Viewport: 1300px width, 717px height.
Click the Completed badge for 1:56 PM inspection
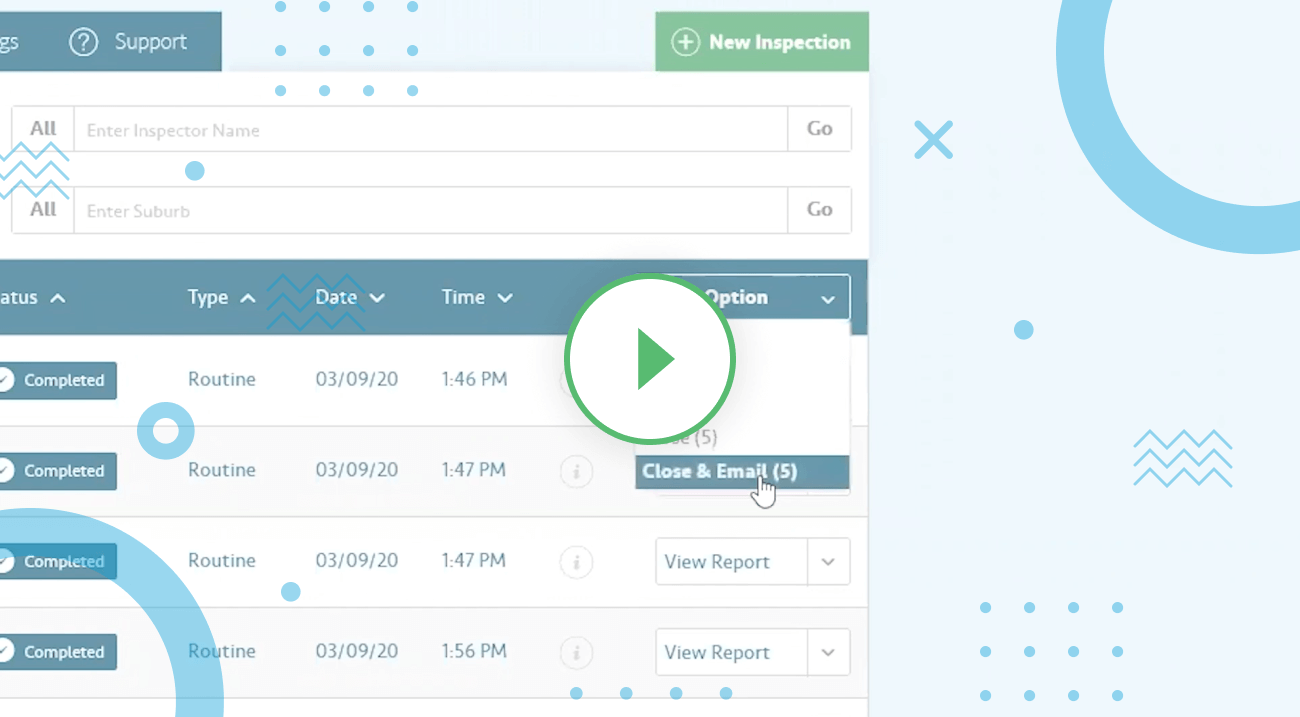57,652
